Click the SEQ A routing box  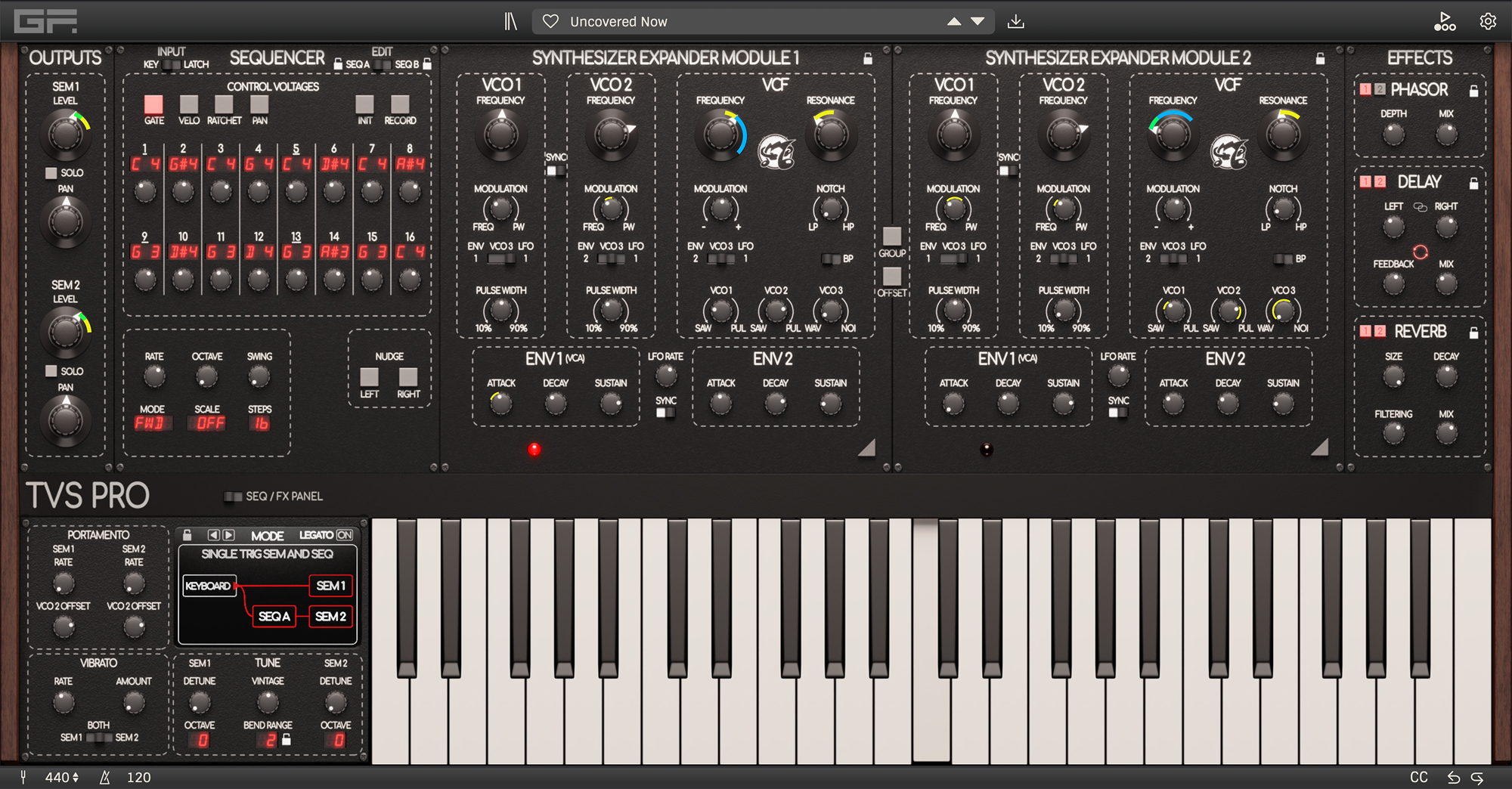[274, 617]
